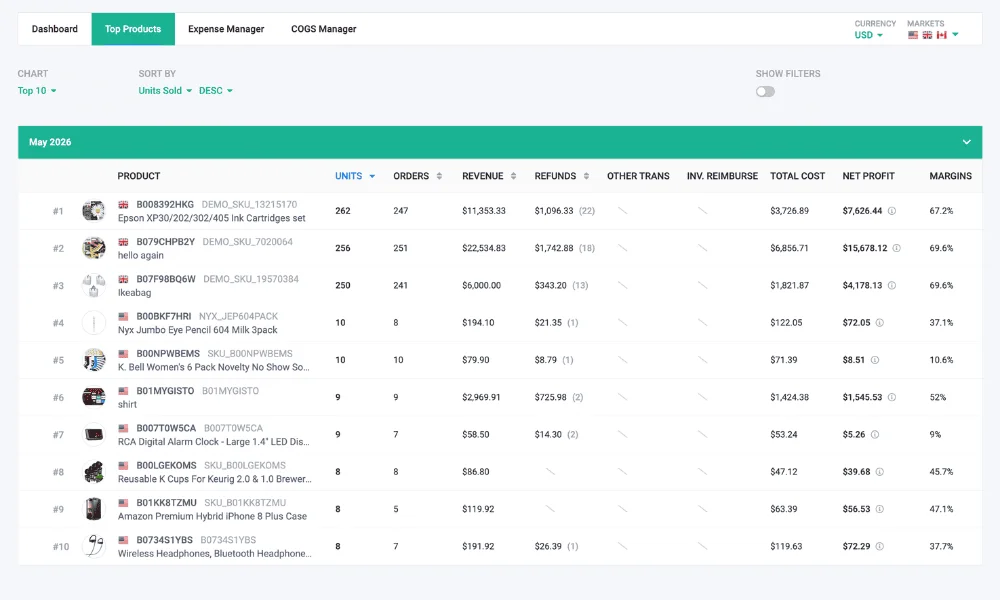1000x600 pixels.
Task: Change the DESC sort order dropdown
Action: coord(216,91)
